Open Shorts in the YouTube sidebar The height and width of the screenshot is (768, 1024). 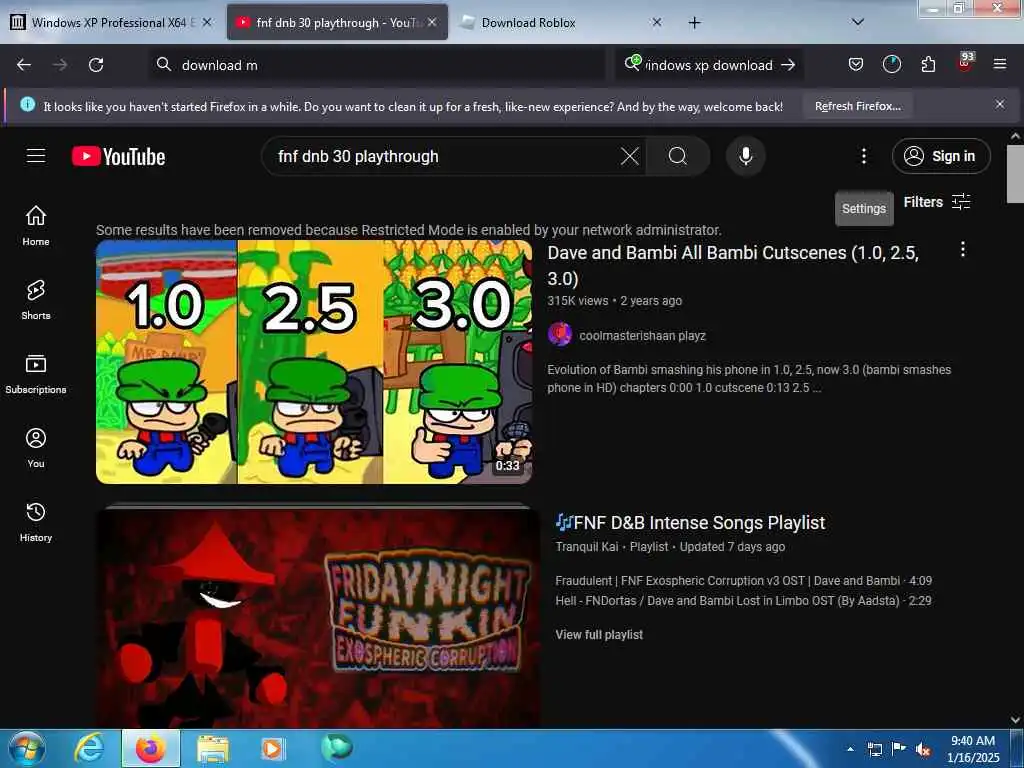(x=36, y=300)
